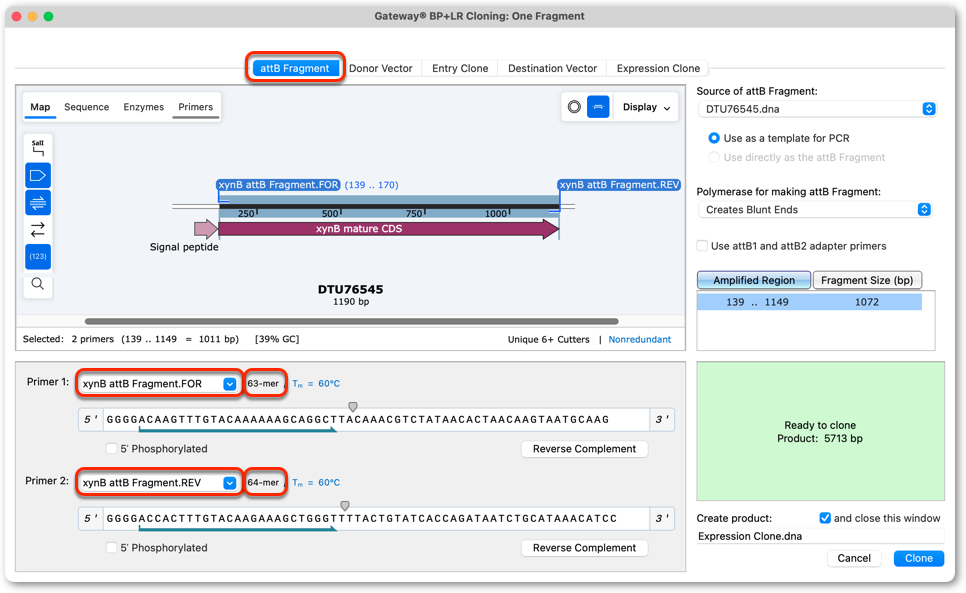The width and height of the screenshot is (966, 593).
Task: Click Reverse Complement for Primer 1
Action: [584, 449]
